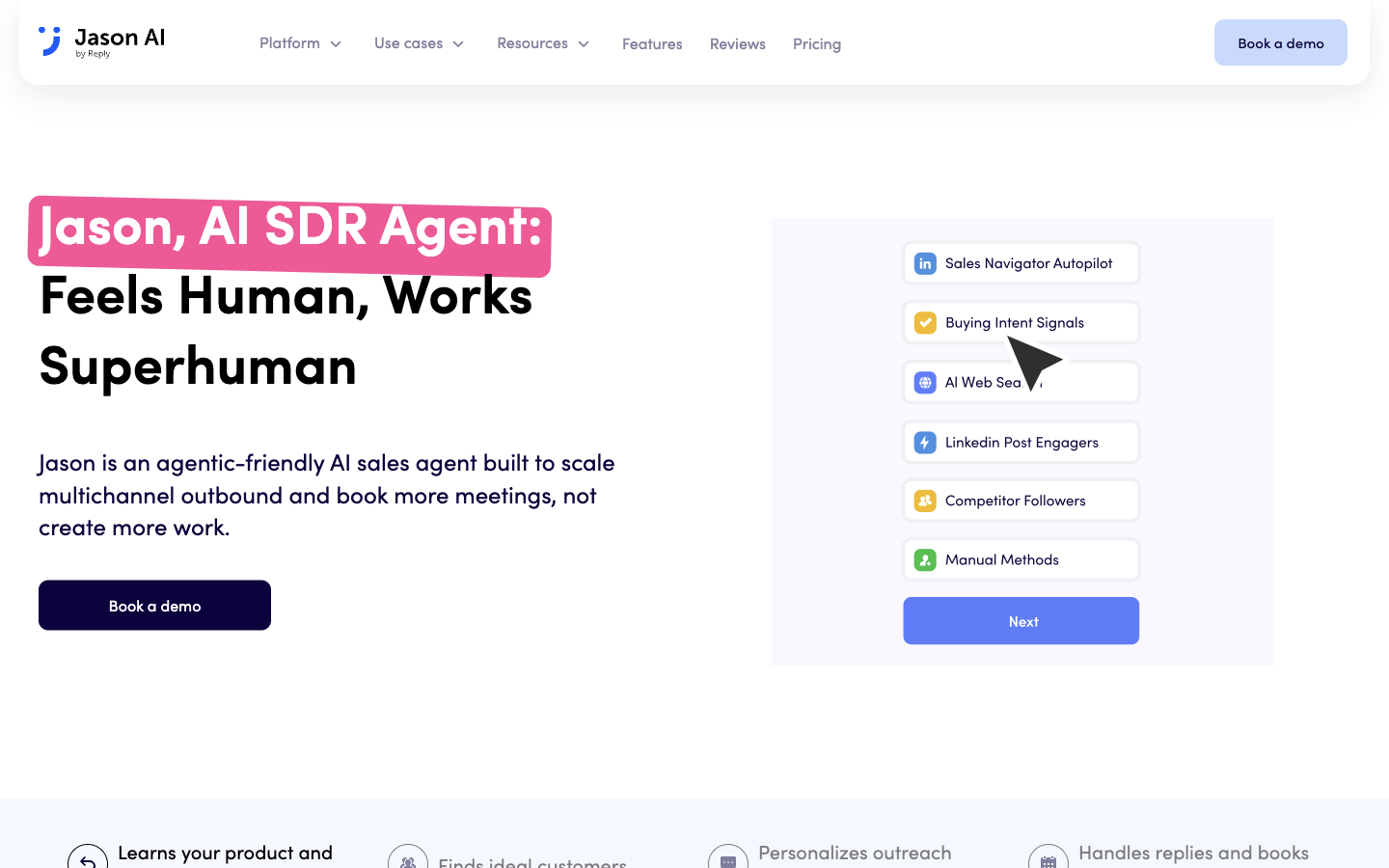Viewport: 1389px width, 868px height.
Task: Click the calendar icon beside Handles replies
Action: point(1049,860)
